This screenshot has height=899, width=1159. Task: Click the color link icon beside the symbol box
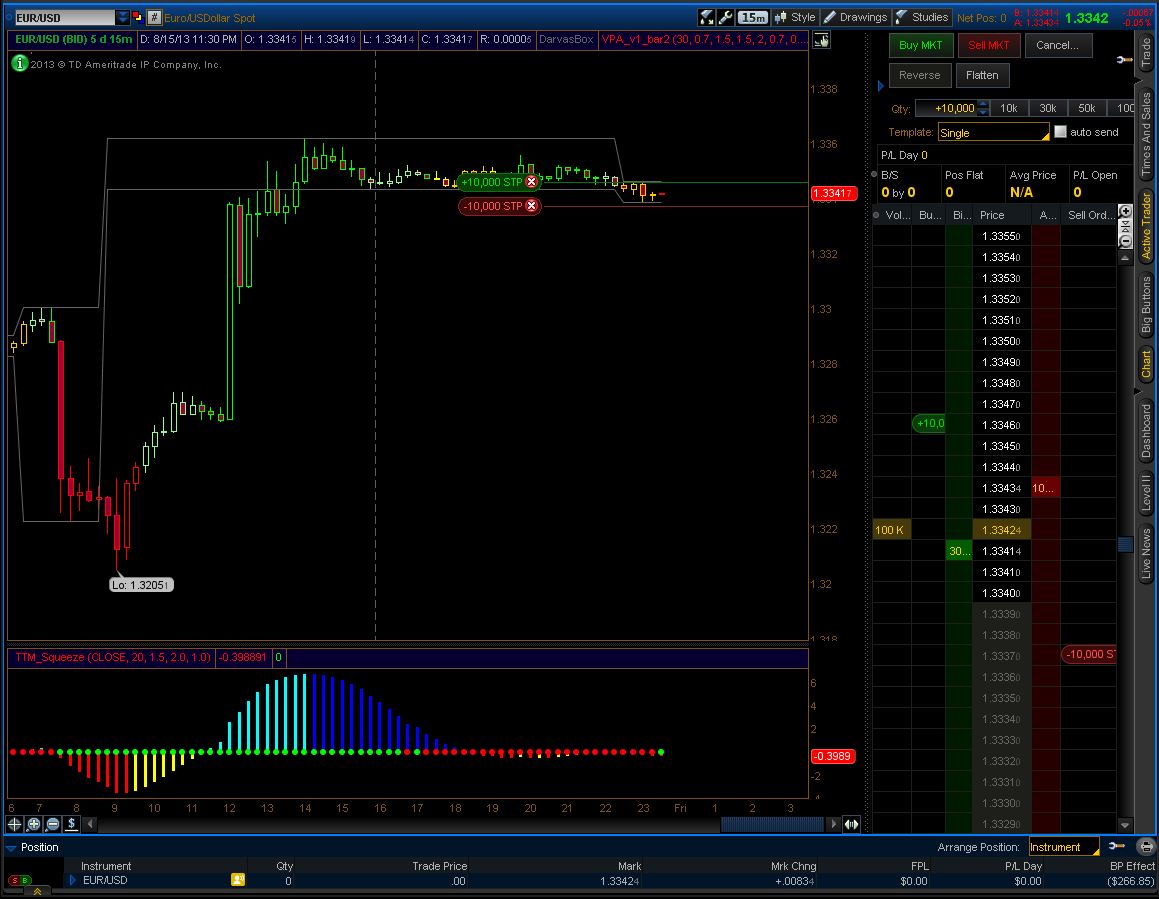pyautogui.click(x=137, y=17)
